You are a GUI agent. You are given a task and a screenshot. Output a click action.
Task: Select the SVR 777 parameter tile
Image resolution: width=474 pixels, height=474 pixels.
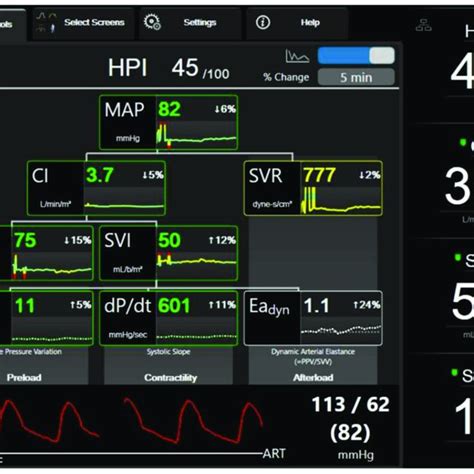tap(313, 188)
